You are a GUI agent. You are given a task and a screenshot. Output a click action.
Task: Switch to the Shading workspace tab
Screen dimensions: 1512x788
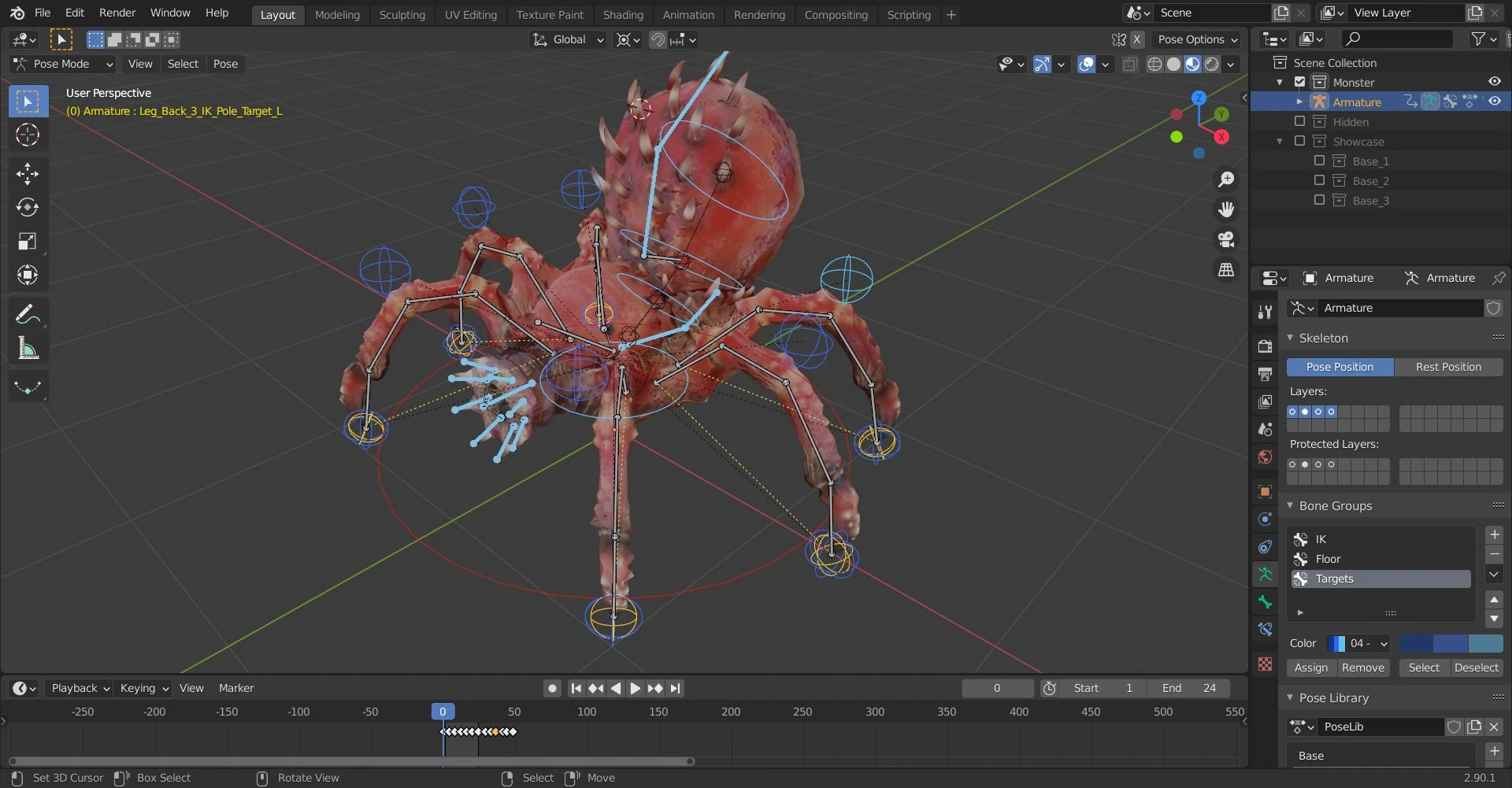coord(623,14)
